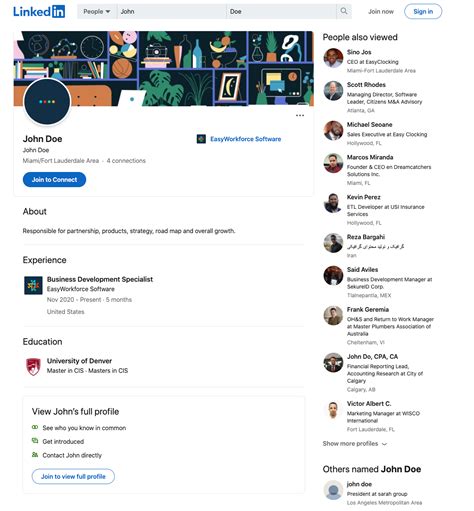Image resolution: width=474 pixels, height=511 pixels.
Task: Click the Sign in button
Action: (x=423, y=12)
